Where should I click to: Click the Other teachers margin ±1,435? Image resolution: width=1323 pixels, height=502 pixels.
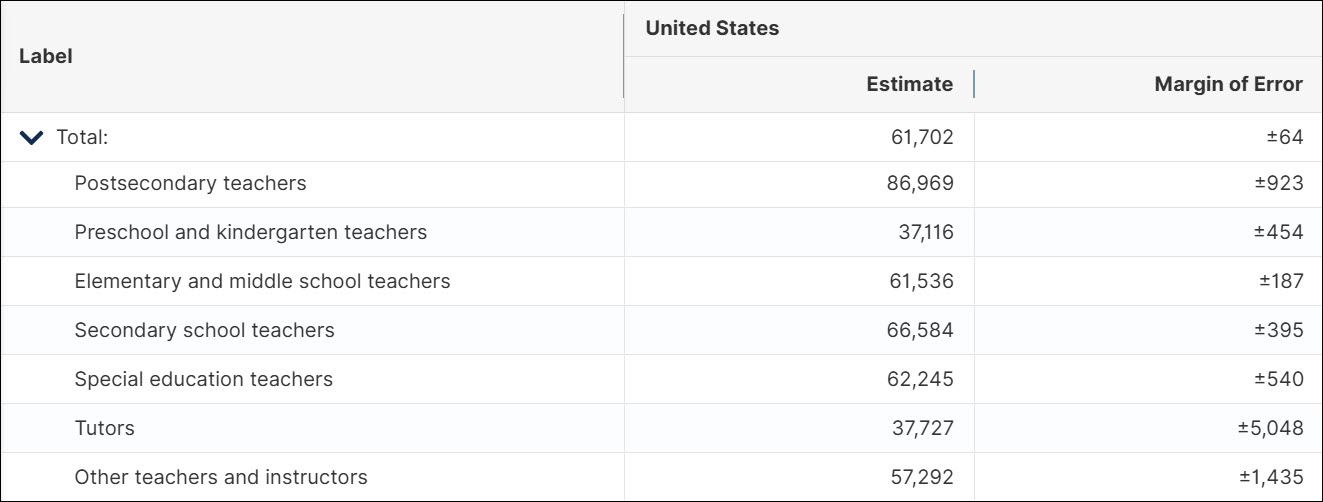(x=1273, y=477)
